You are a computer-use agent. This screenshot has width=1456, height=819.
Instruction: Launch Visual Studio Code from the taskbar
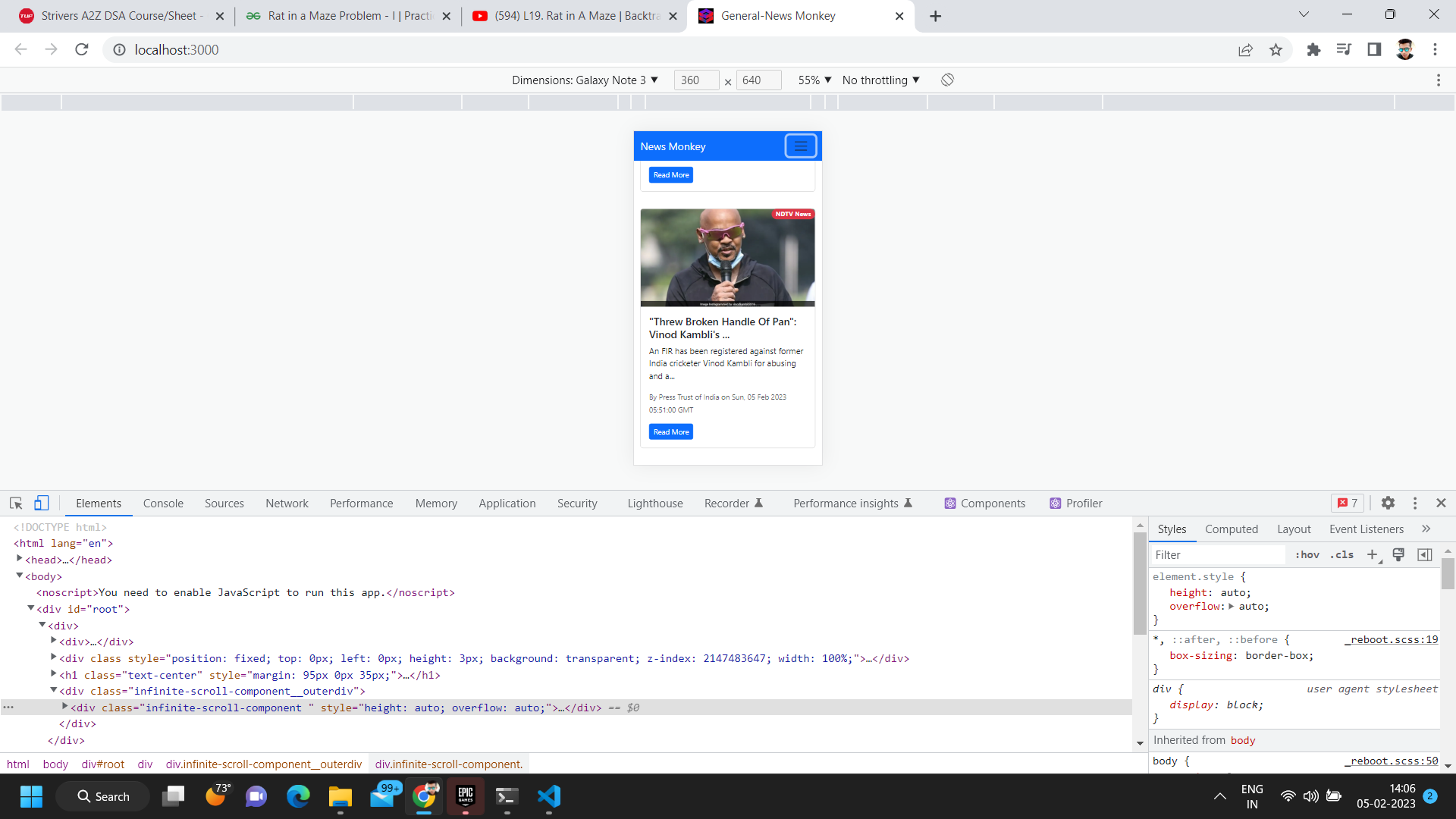tap(548, 796)
